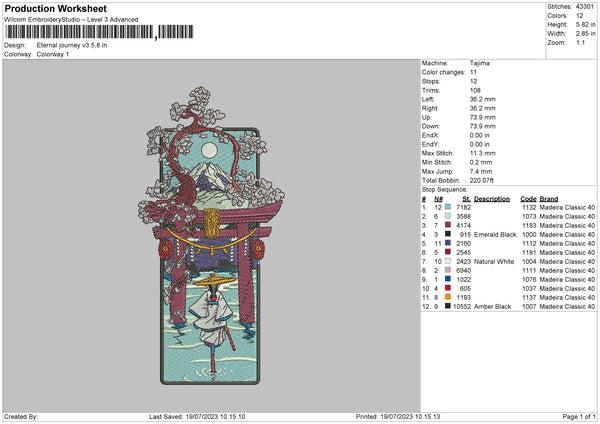Viewport: 600px width, 424px height.
Task: Pick the Emerald Black color swatch
Action: click(x=448, y=234)
